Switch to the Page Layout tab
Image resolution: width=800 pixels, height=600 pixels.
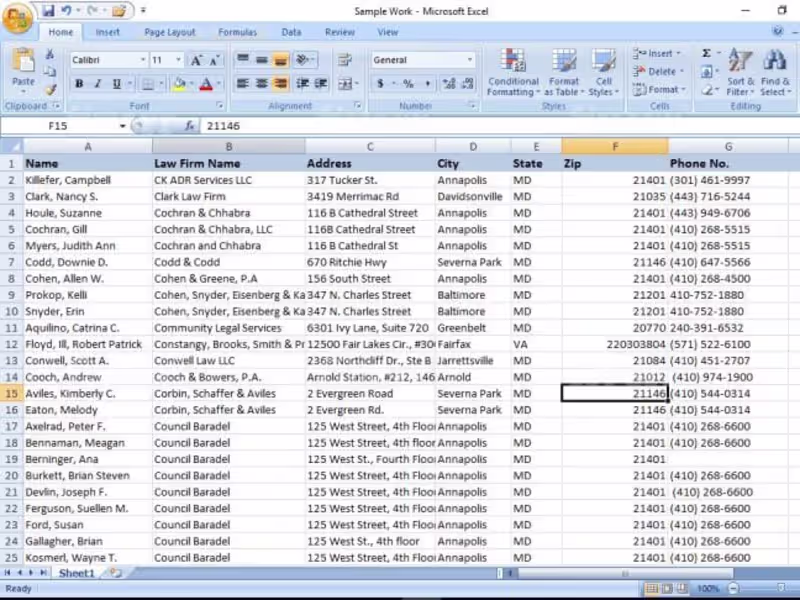point(170,32)
